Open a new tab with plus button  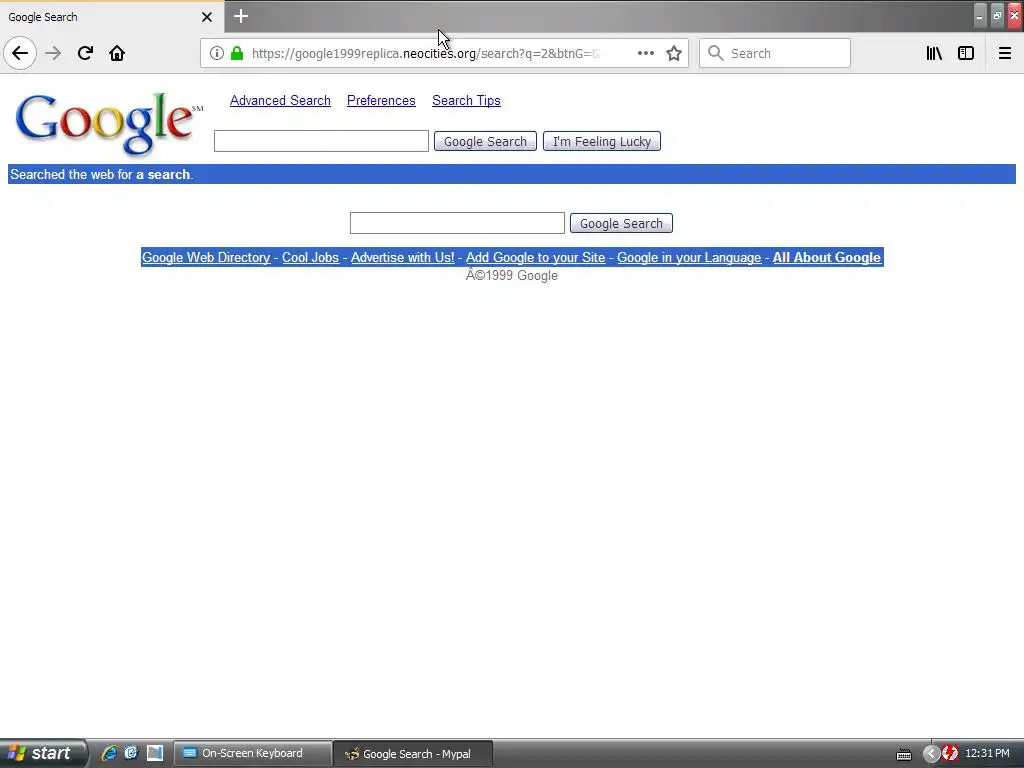click(x=240, y=16)
